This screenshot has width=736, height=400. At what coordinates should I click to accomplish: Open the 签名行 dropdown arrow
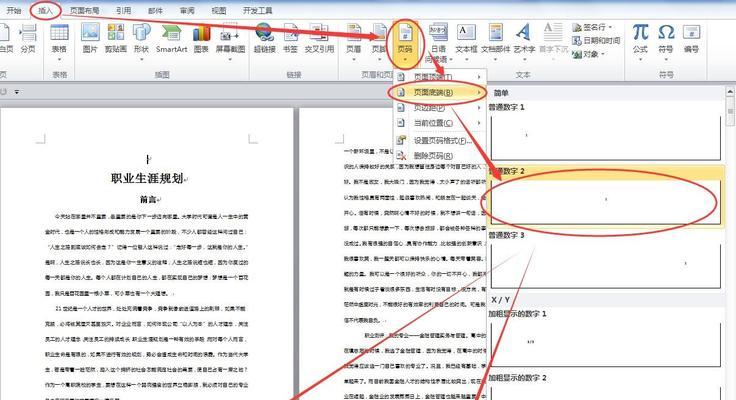coord(610,28)
